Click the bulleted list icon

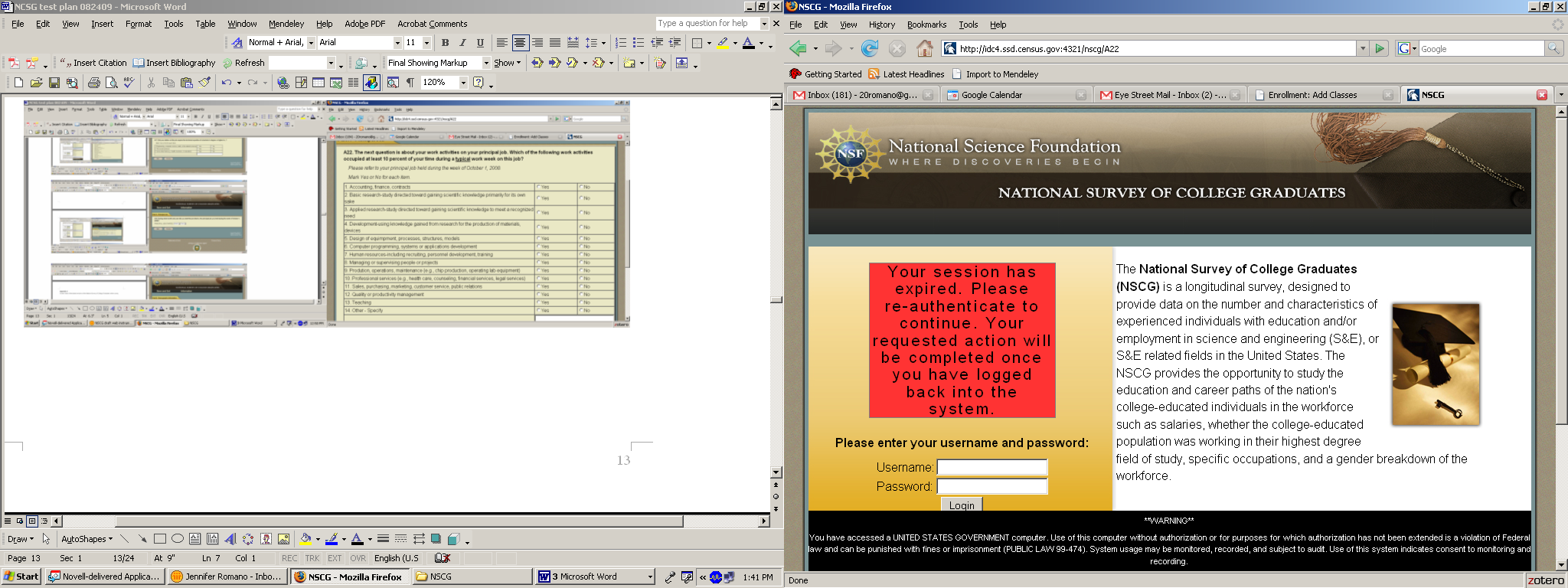[639, 43]
